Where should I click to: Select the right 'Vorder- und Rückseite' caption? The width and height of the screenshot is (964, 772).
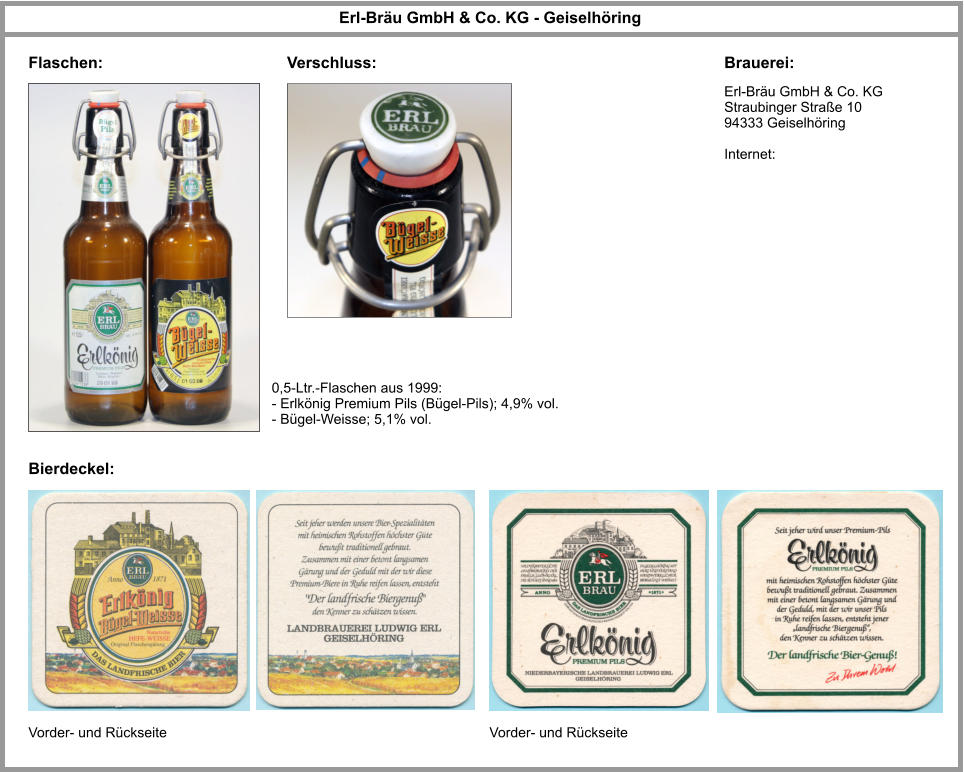coord(558,733)
